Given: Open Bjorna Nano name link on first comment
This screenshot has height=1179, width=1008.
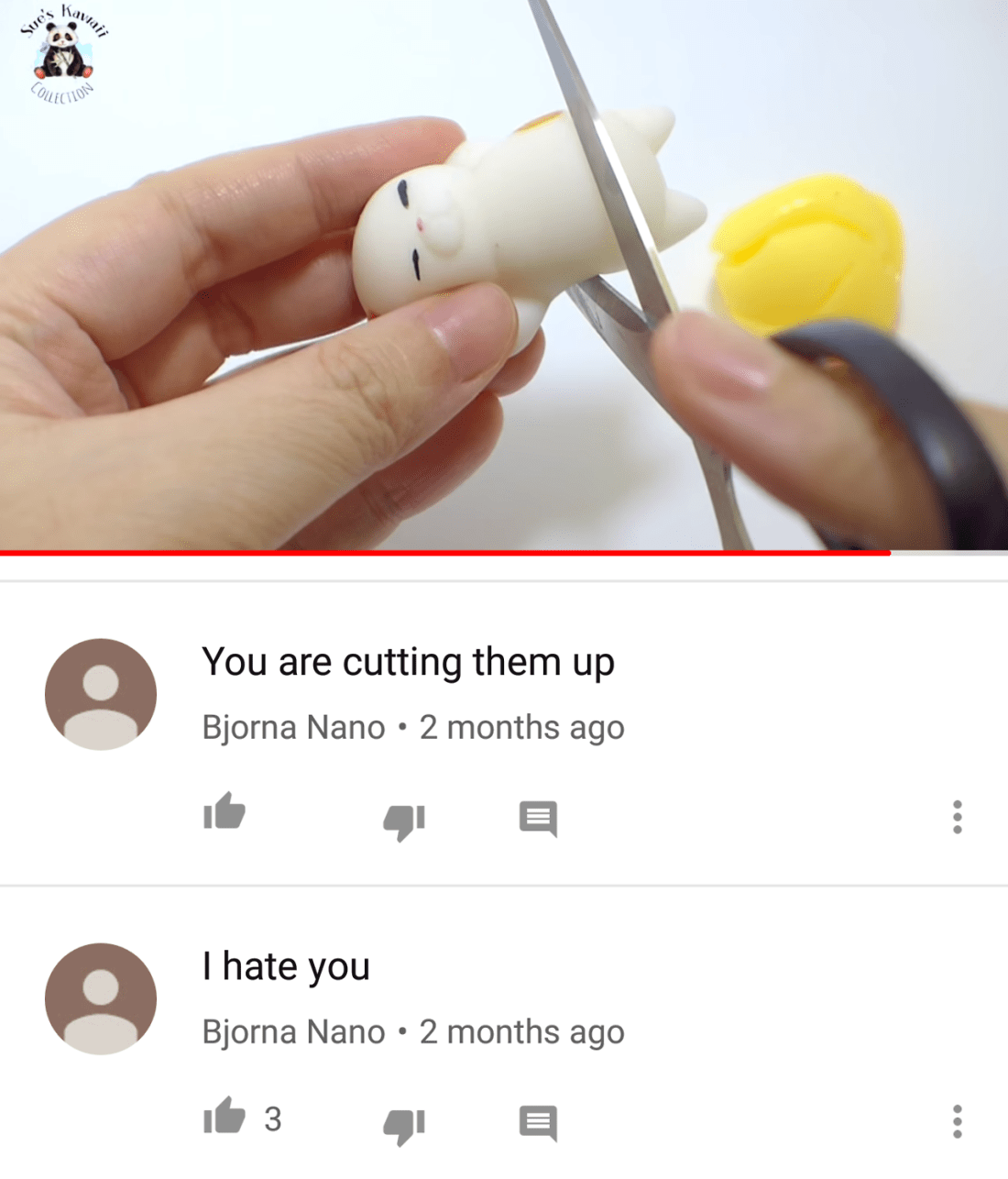Looking at the screenshot, I should pyautogui.click(x=293, y=728).
